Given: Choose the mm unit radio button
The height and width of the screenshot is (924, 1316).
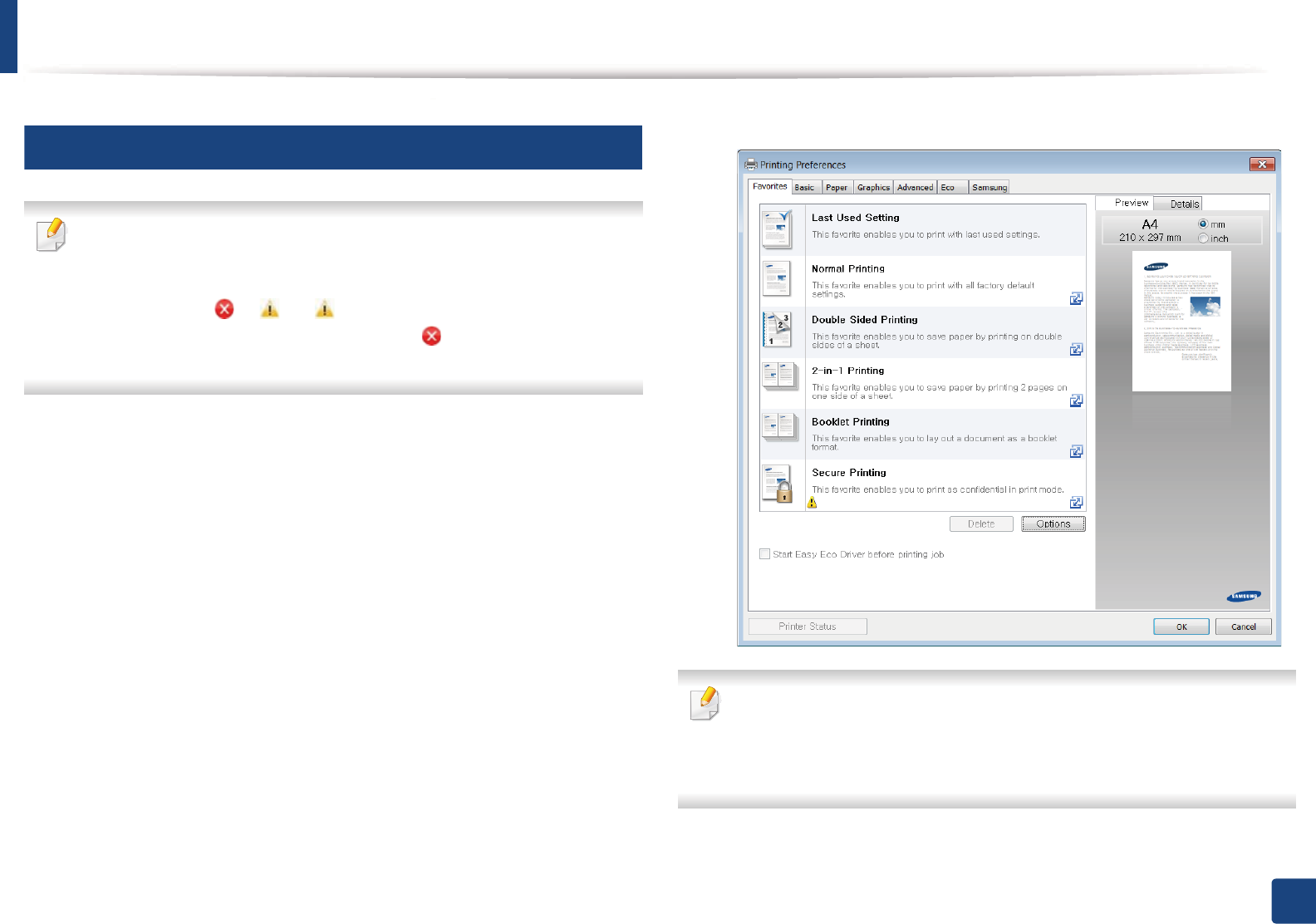Looking at the screenshot, I should tap(1202, 224).
